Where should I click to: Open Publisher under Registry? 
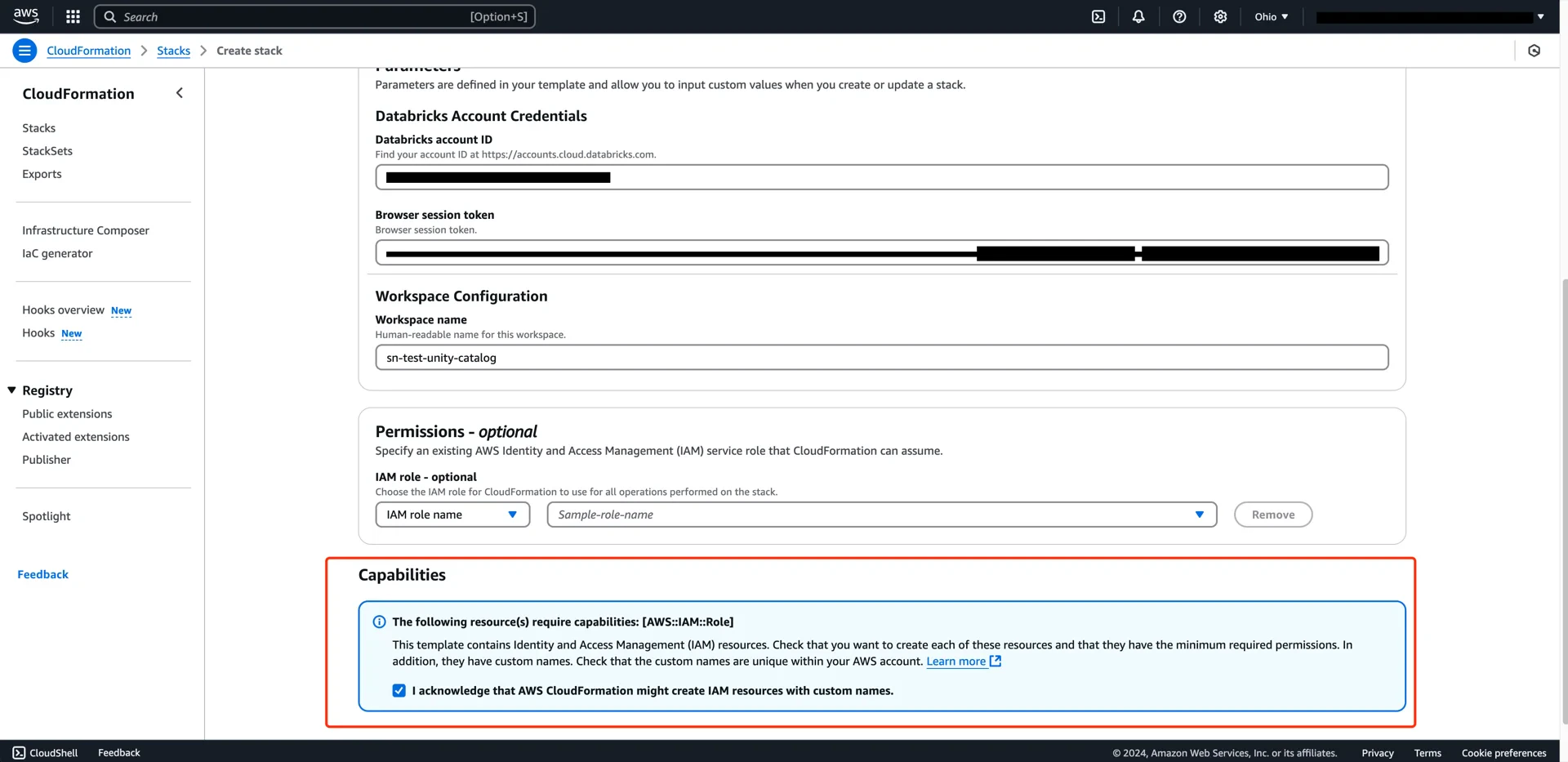point(47,460)
